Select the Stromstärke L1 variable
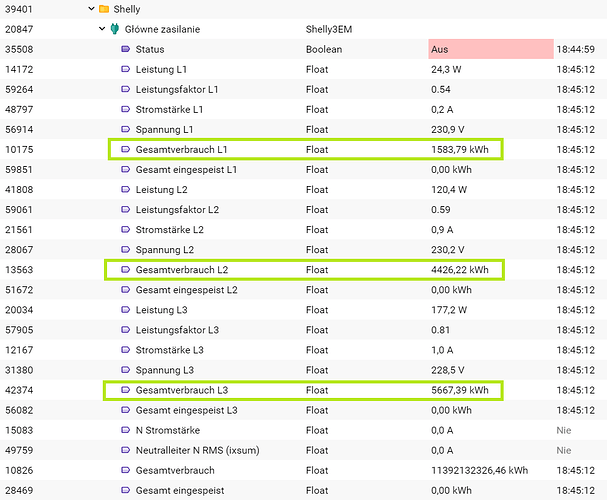 coord(169,110)
